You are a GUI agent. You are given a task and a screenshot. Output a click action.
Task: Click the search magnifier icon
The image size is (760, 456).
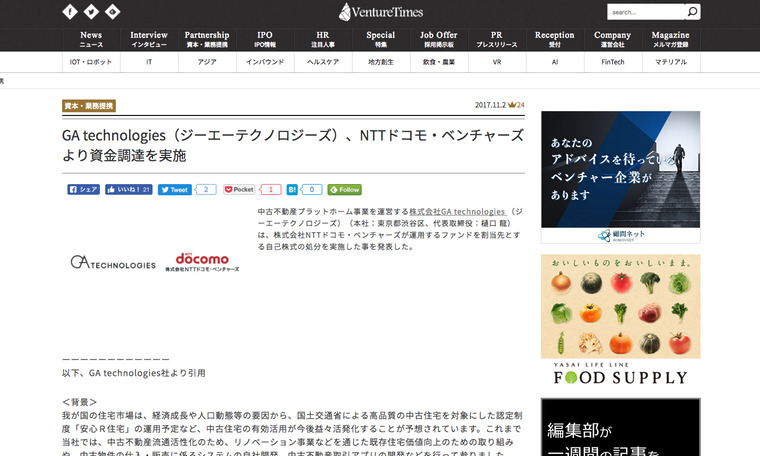pos(692,12)
